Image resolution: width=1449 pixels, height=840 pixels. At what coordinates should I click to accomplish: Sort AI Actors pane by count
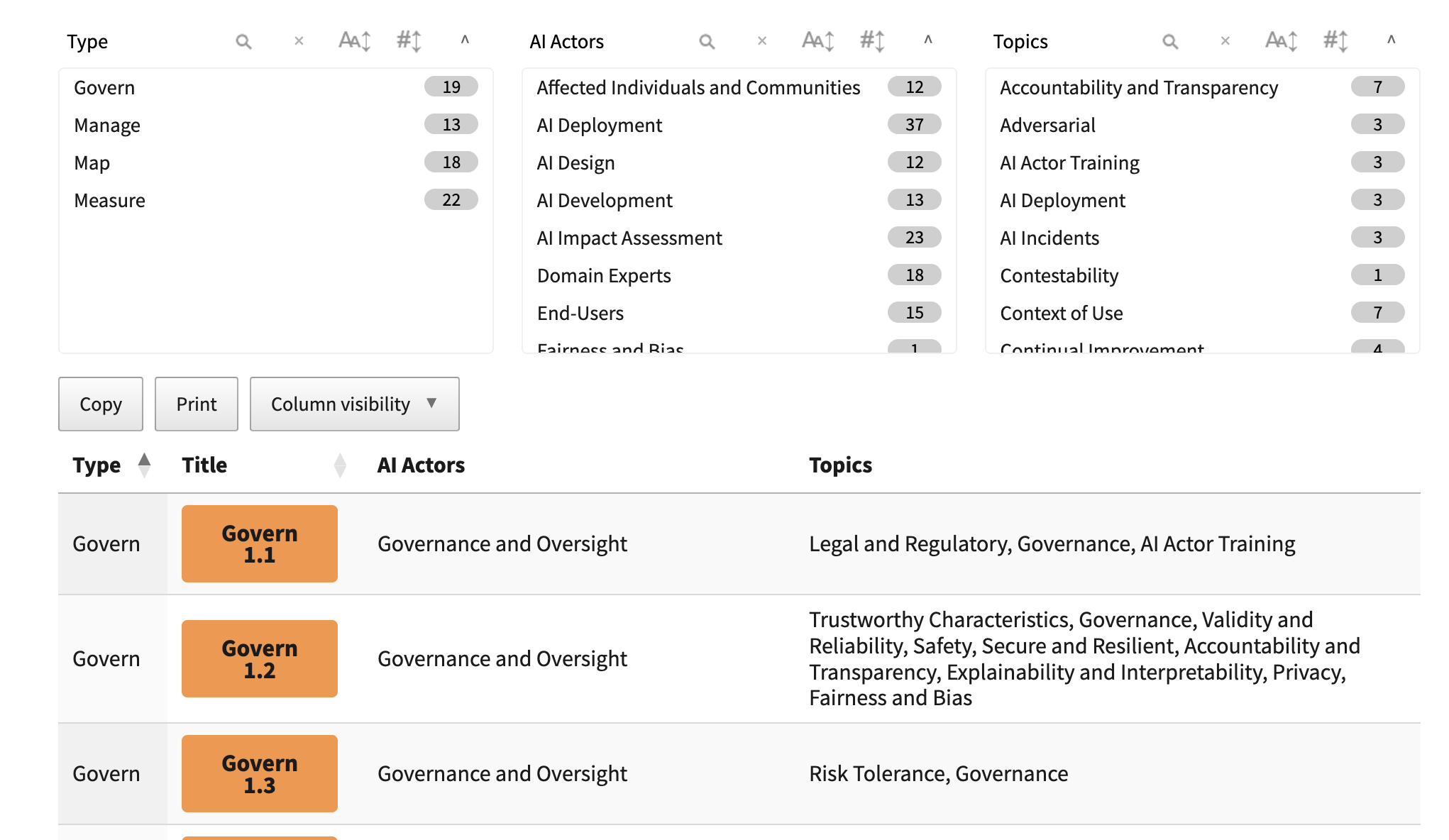click(x=873, y=41)
